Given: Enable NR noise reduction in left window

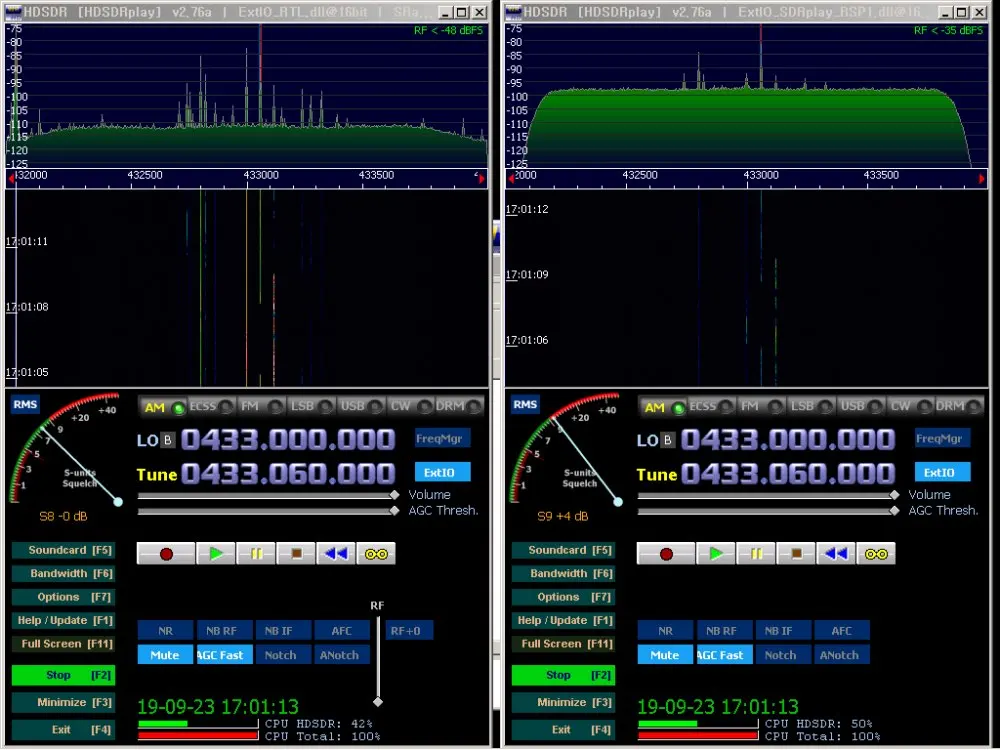Looking at the screenshot, I should (165, 631).
